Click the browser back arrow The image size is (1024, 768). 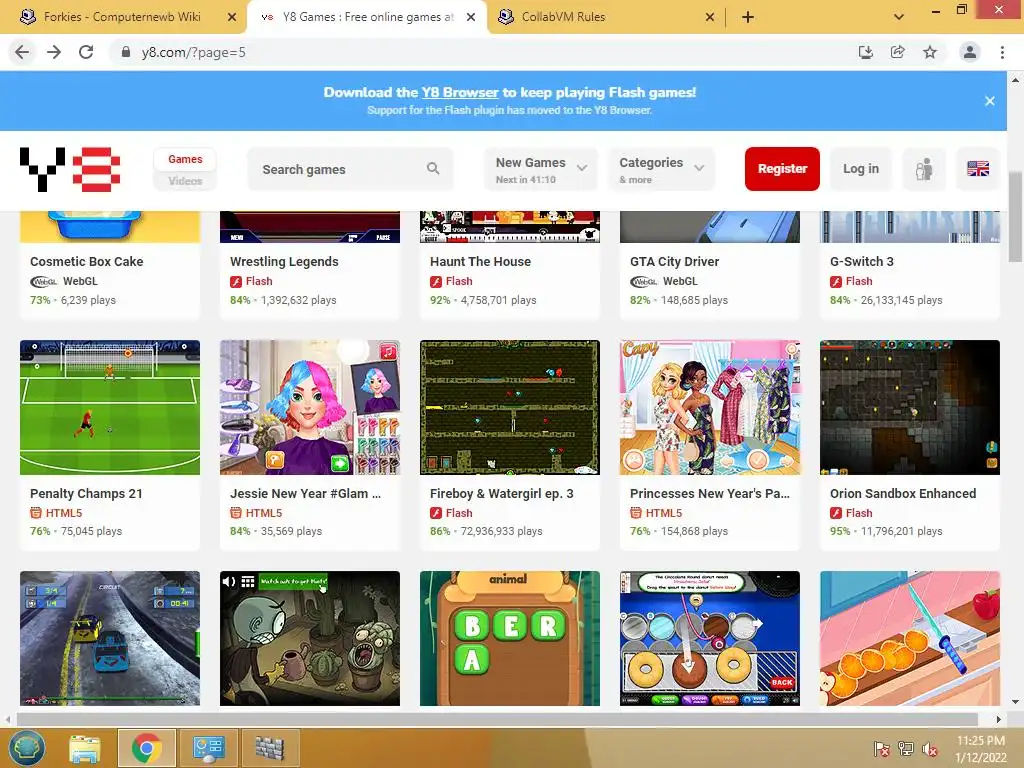pyautogui.click(x=22, y=52)
